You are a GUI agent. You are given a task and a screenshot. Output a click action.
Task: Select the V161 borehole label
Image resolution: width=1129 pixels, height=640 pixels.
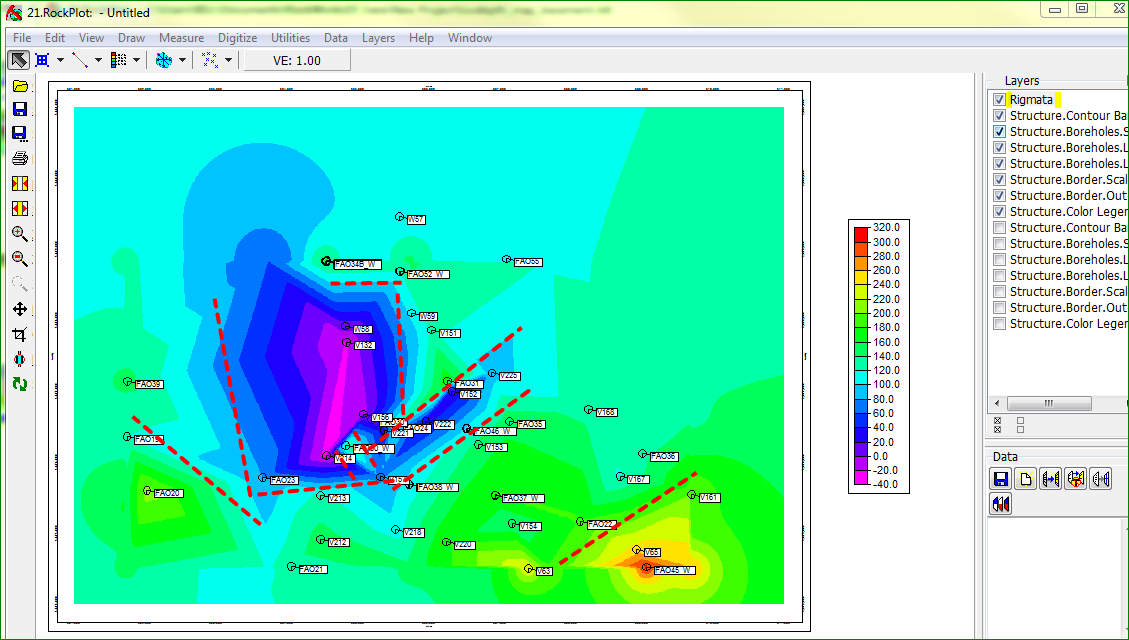(709, 497)
